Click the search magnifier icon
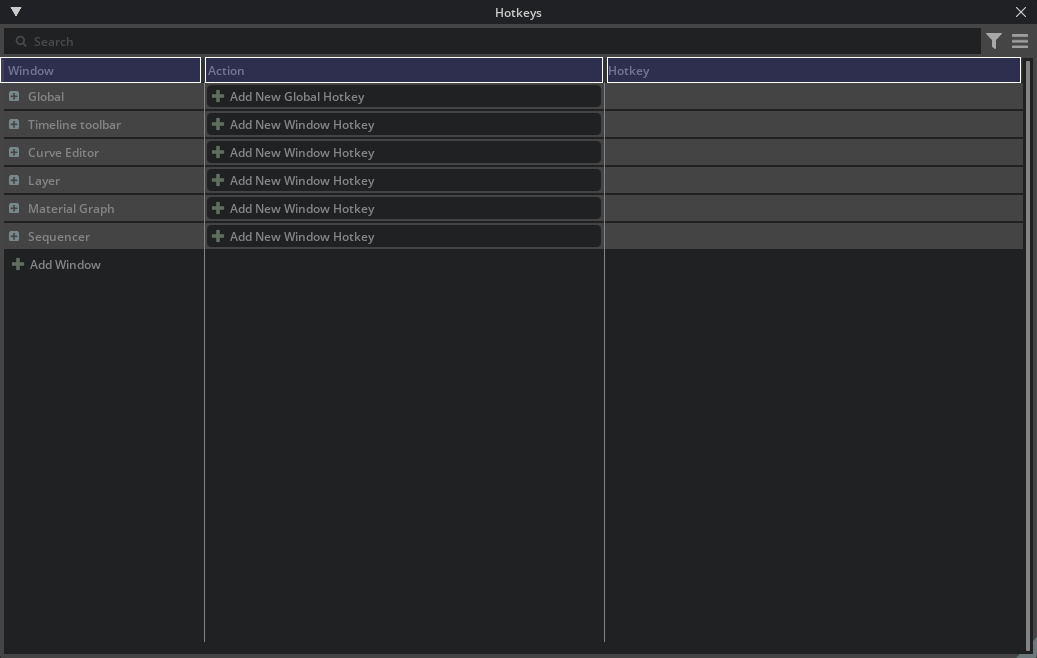Screen dimensions: 1037x658 click(21, 42)
